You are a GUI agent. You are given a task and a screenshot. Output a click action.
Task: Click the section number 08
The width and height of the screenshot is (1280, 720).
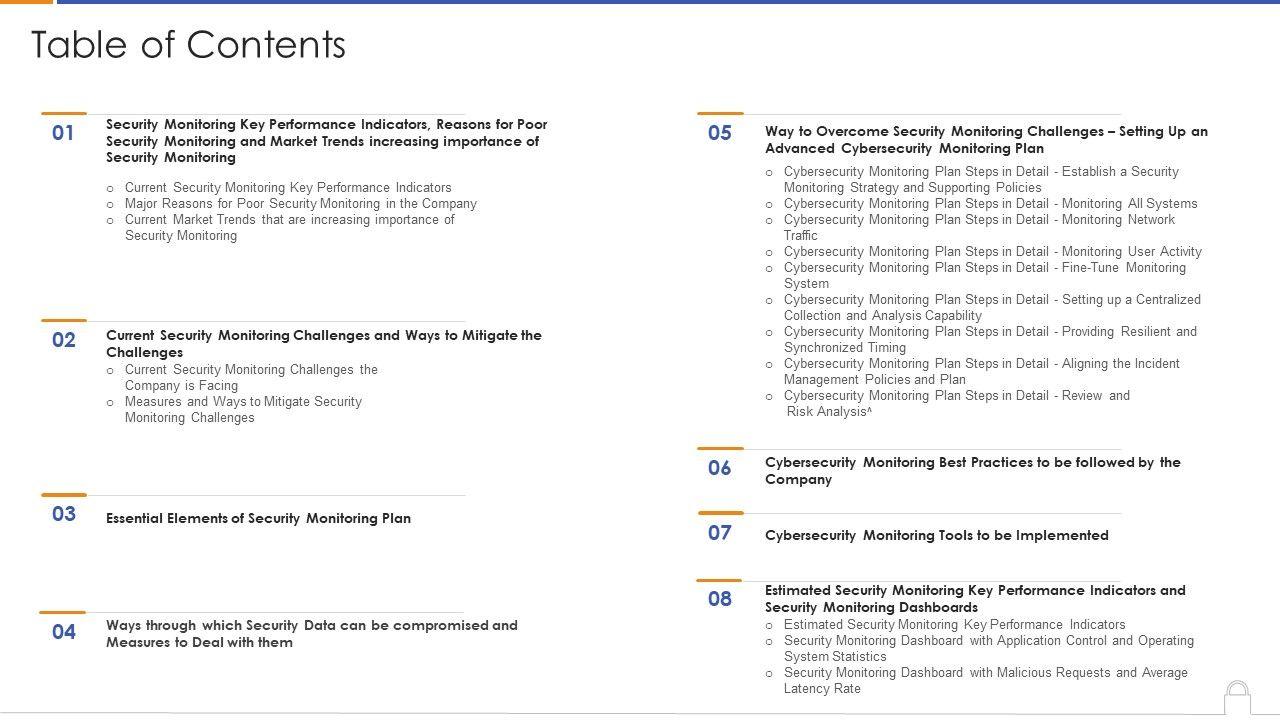tap(720, 599)
